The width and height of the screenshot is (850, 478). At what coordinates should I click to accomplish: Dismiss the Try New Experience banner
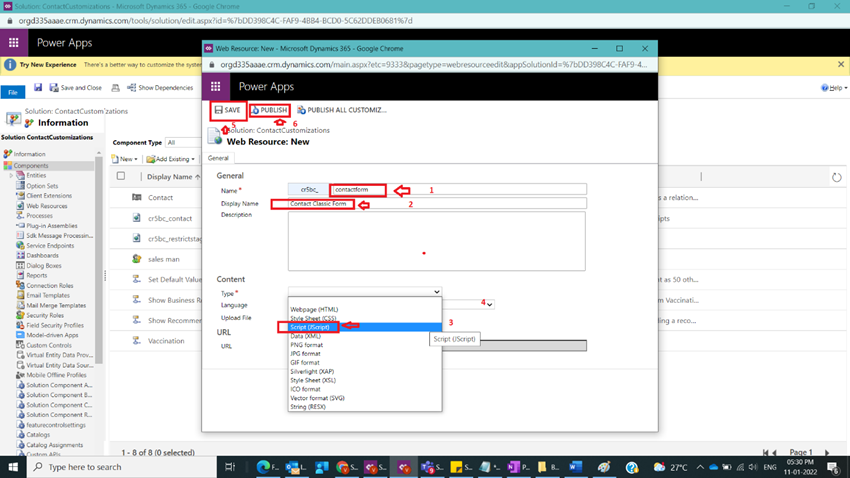[x=841, y=64]
